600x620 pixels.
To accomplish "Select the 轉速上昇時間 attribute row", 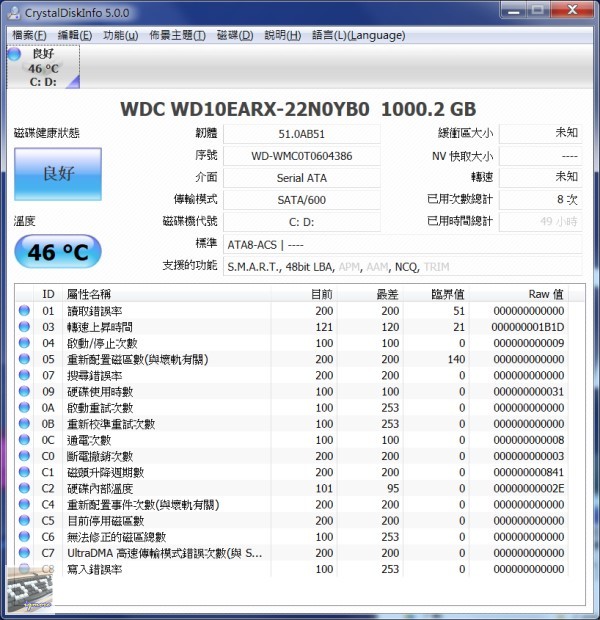I will pos(291,327).
